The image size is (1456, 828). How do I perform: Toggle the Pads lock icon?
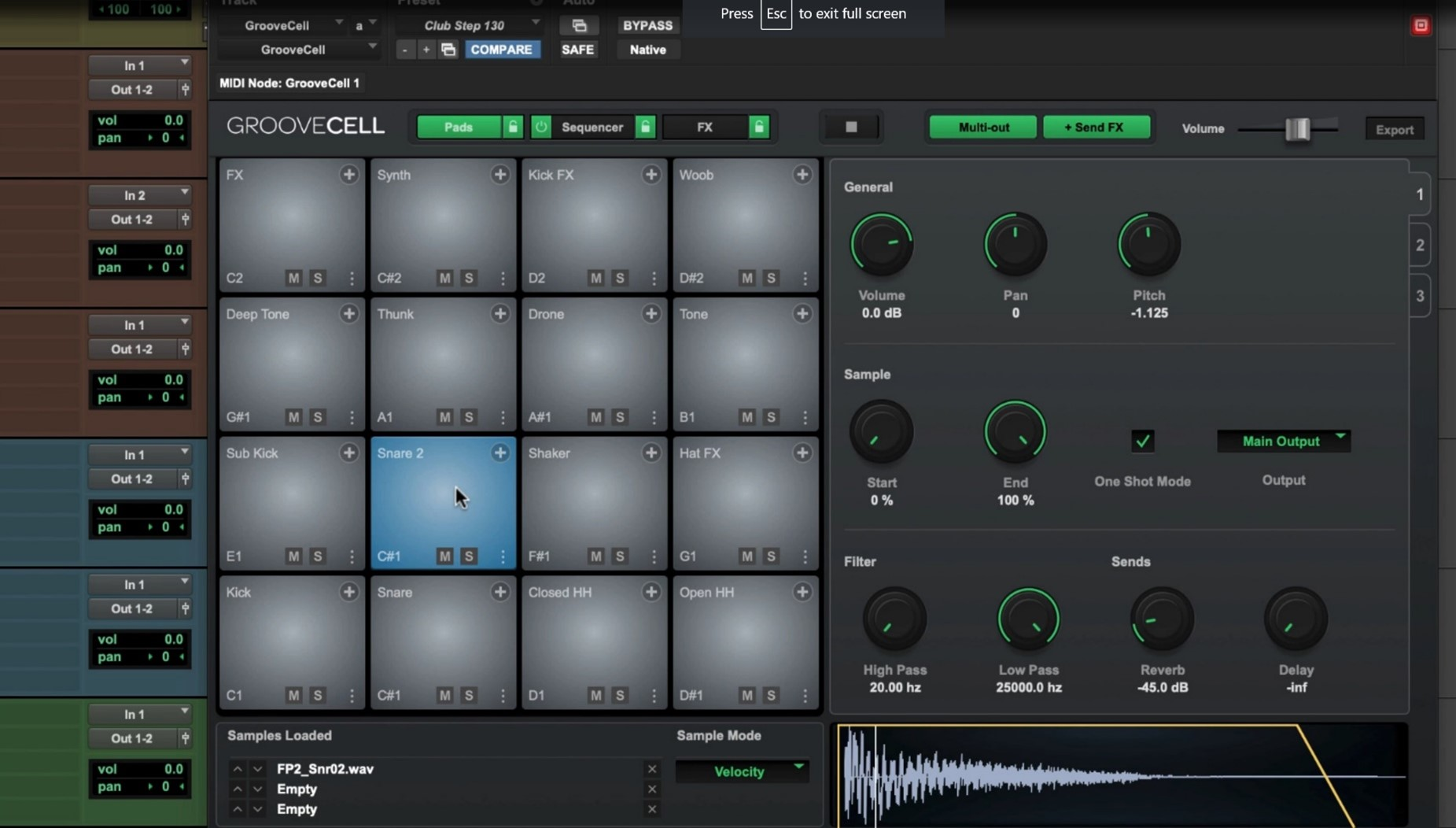pos(513,127)
